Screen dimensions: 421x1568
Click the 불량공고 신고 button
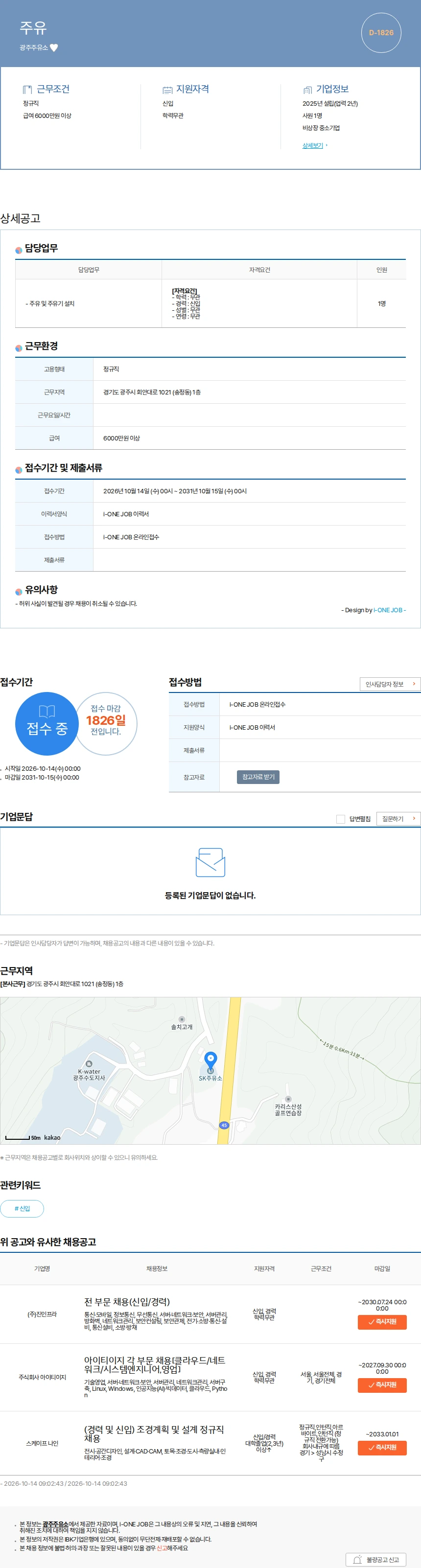pos(376,1560)
